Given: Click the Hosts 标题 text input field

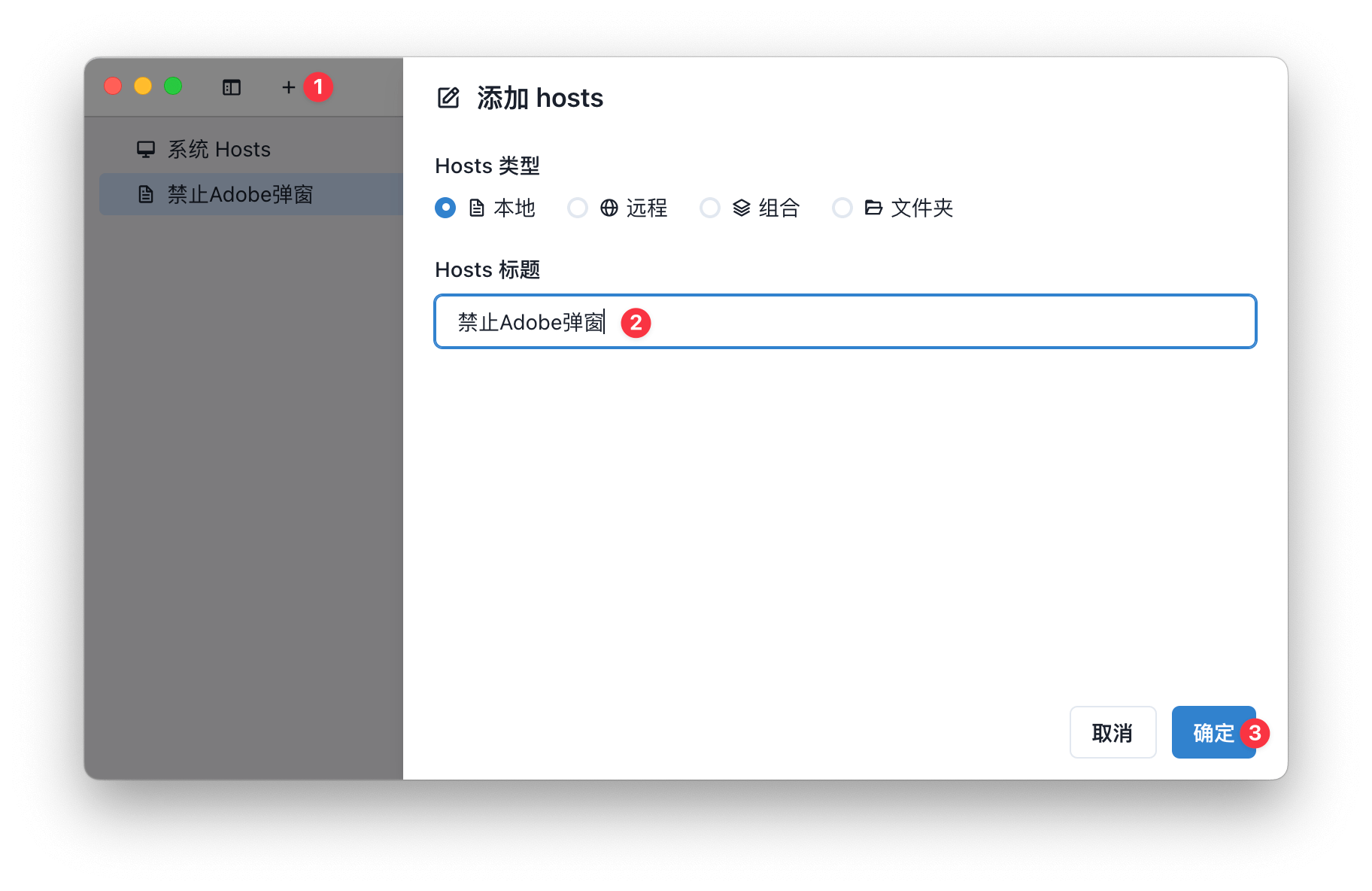Looking at the screenshot, I should click(827, 321).
